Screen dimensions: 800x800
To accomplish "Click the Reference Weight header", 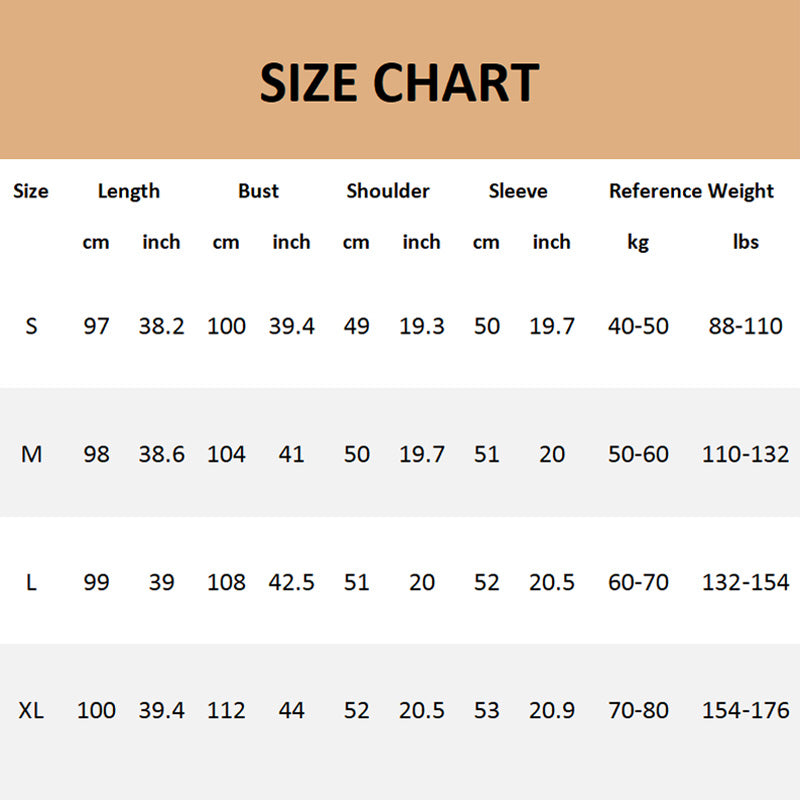I will click(691, 191).
